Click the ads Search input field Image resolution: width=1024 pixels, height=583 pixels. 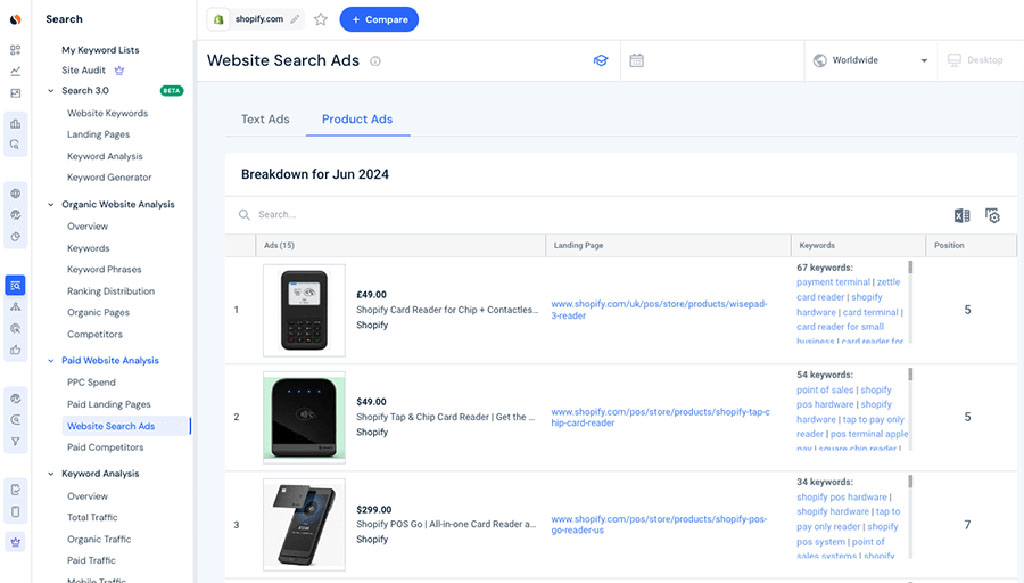[588, 215]
